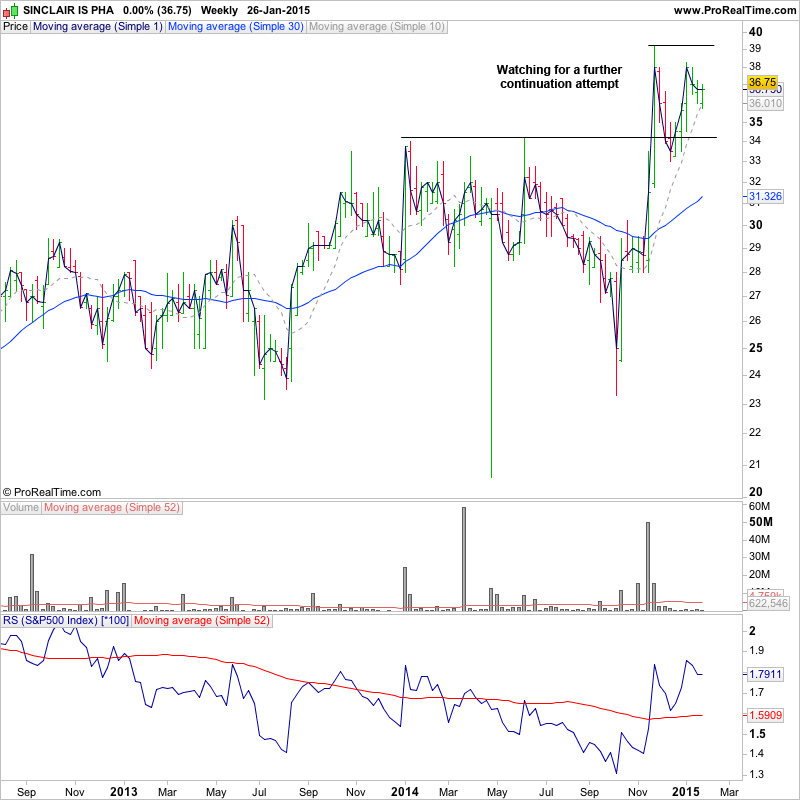Click the 60M volume axis label
The height and width of the screenshot is (800, 800).
coord(759,506)
